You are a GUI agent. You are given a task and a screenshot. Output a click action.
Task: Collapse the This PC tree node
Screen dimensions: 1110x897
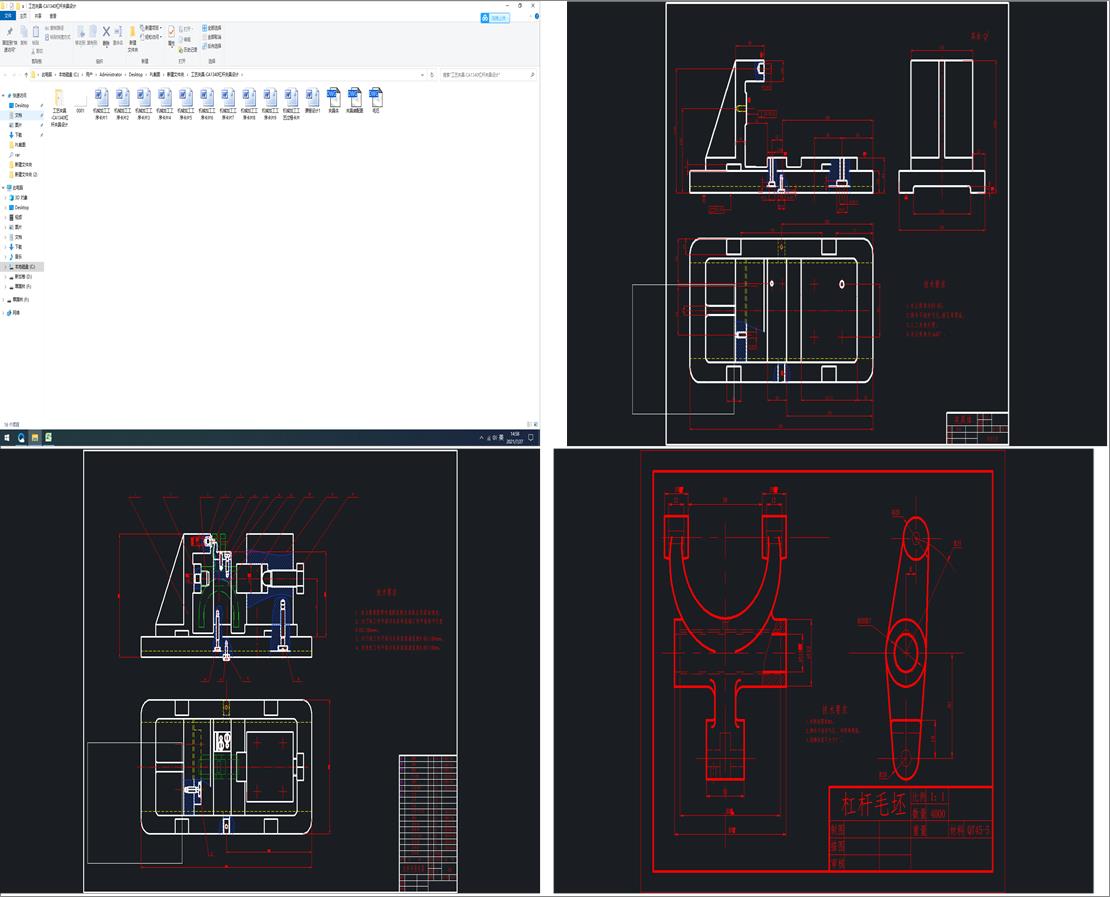click(x=4, y=188)
